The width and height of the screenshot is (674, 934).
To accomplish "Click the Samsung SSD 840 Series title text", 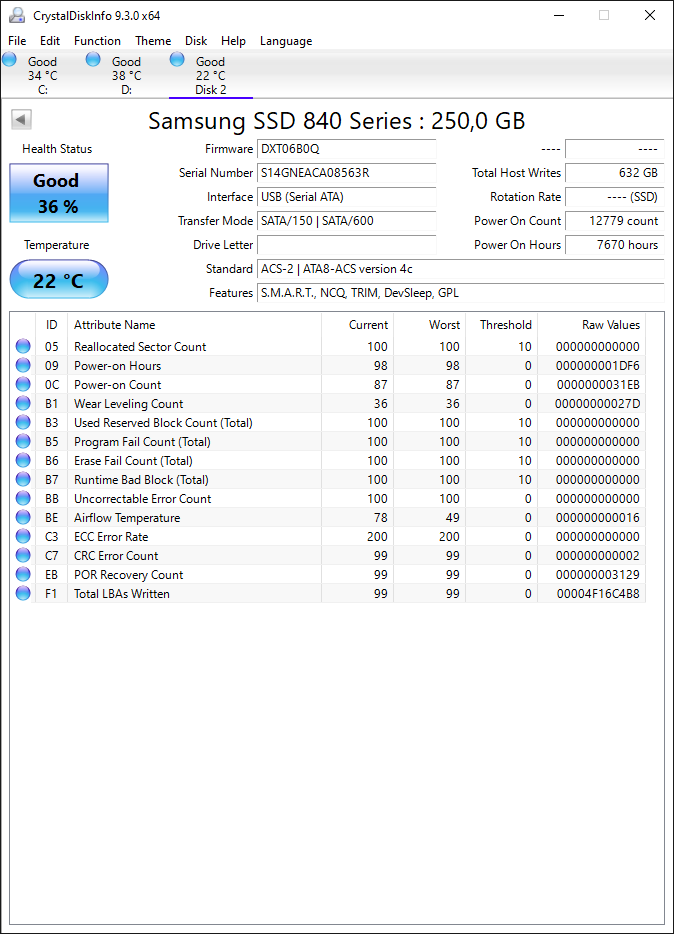I will coord(337,121).
